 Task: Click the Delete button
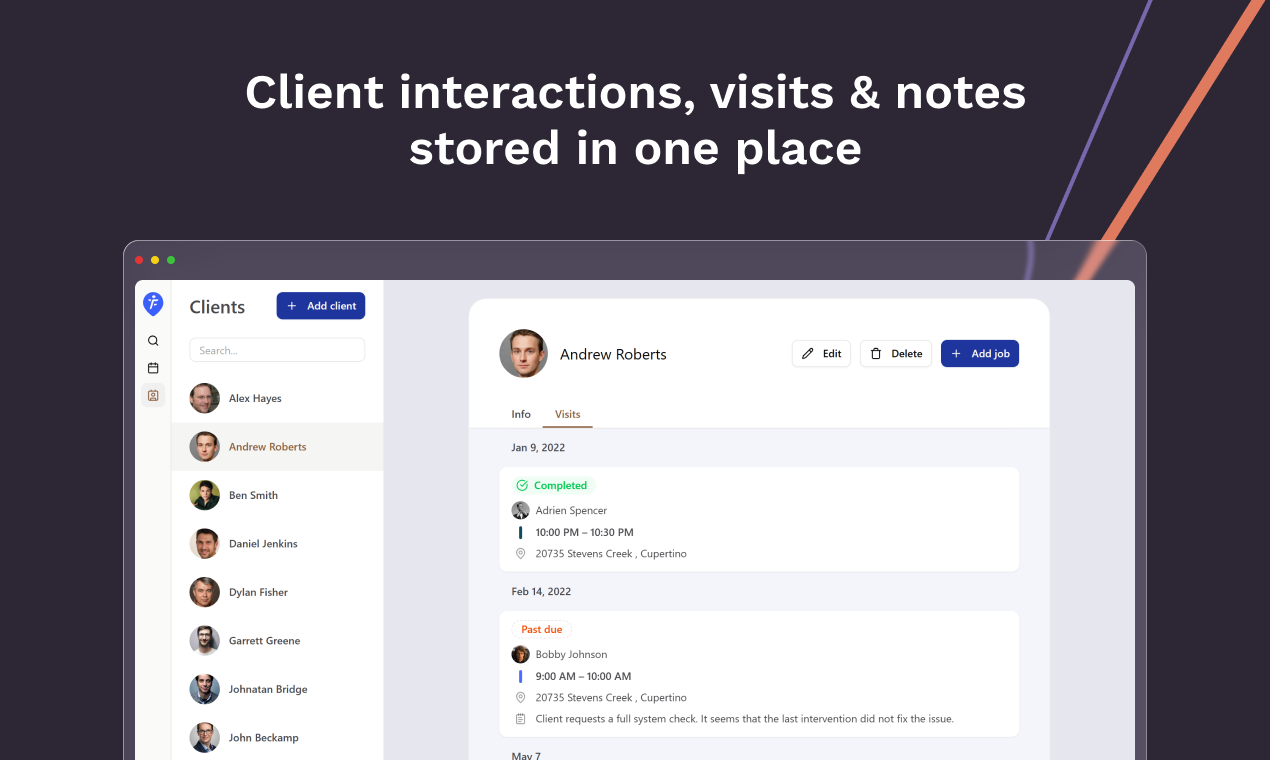896,354
